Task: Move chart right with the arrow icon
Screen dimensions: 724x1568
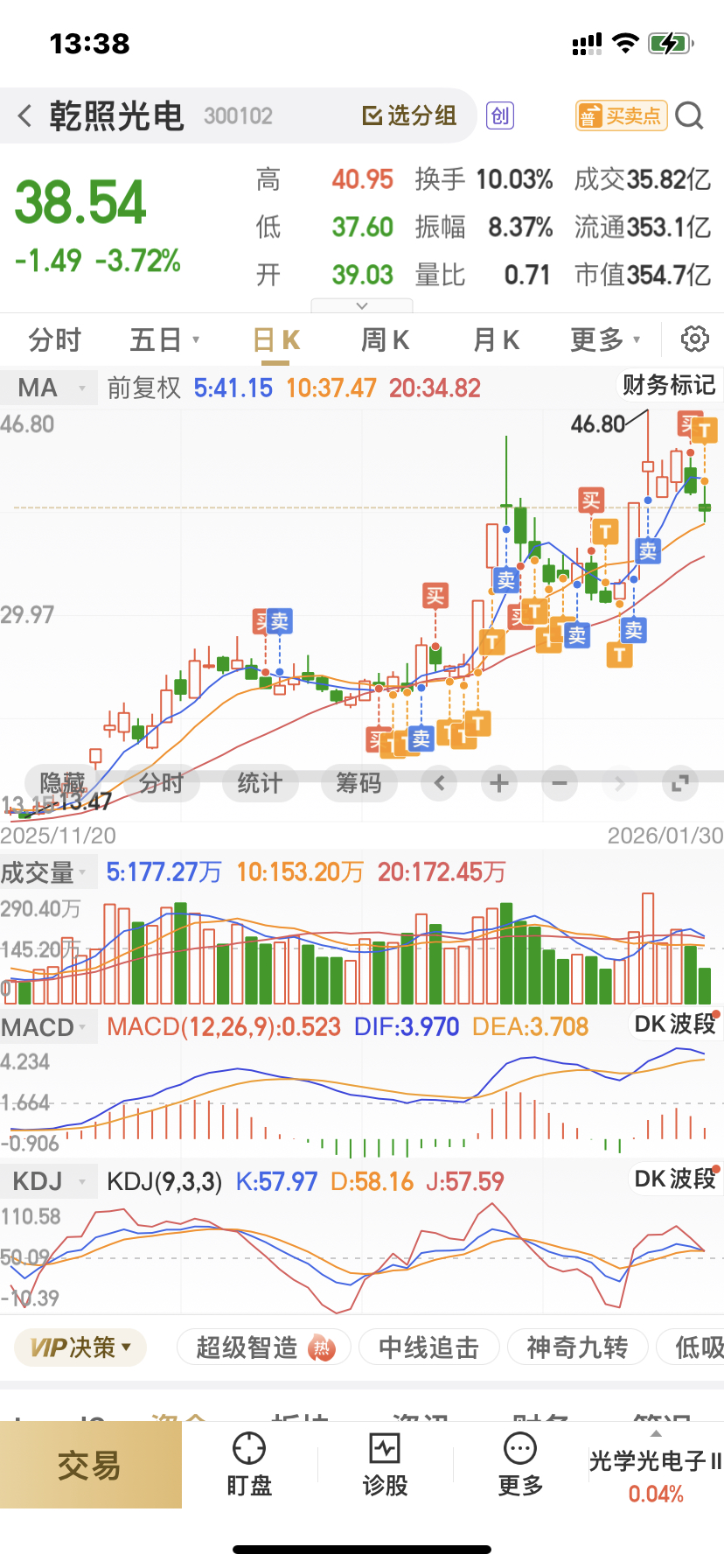Action: point(620,782)
